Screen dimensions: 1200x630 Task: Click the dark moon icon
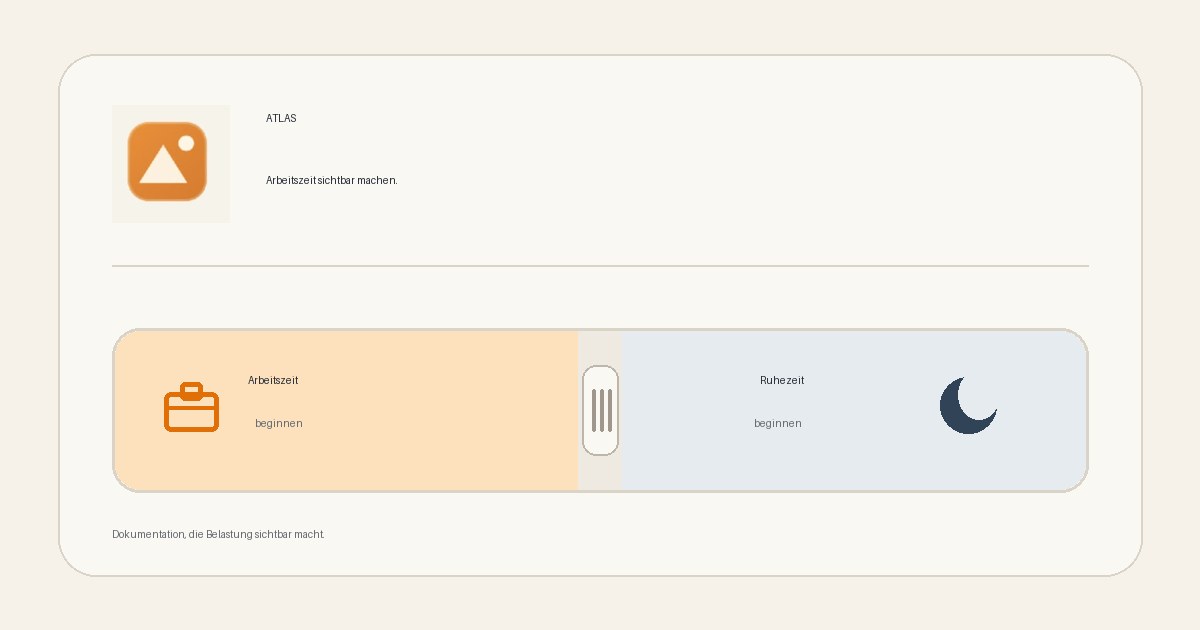pyautogui.click(x=968, y=406)
